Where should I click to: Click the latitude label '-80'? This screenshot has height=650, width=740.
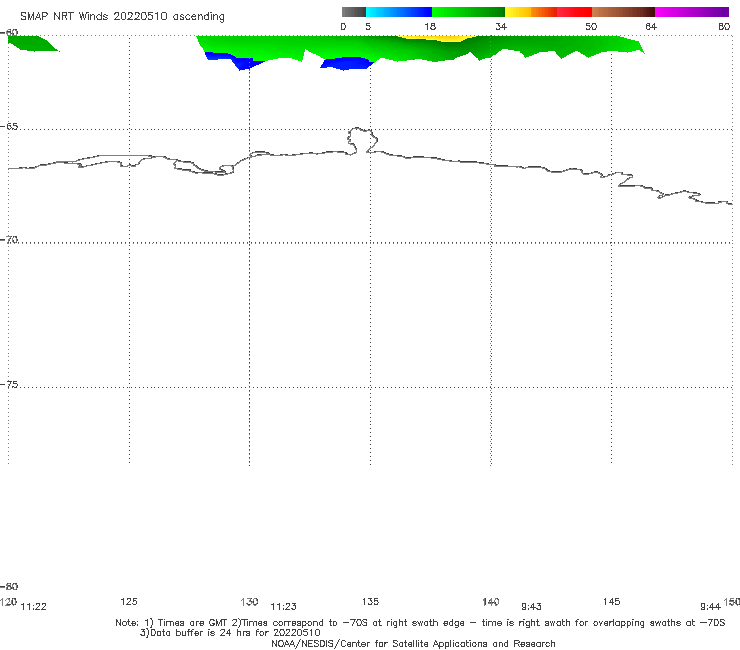point(9,586)
